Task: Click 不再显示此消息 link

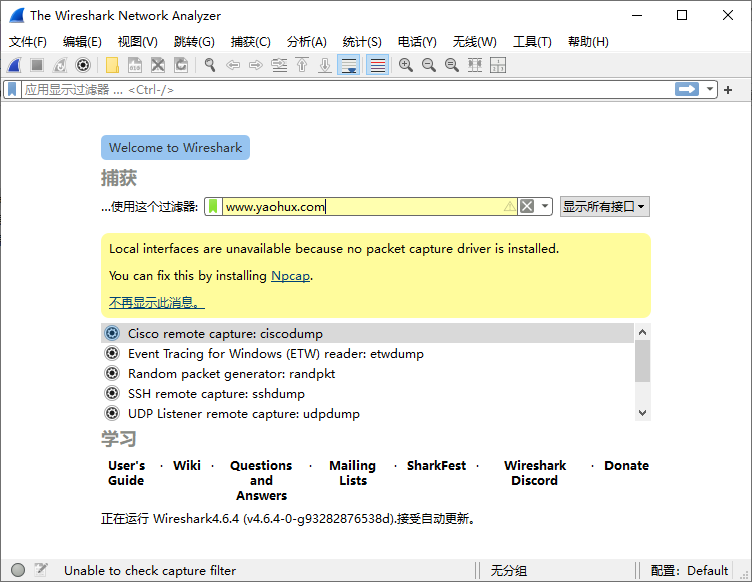Action: pyautogui.click(x=156, y=303)
